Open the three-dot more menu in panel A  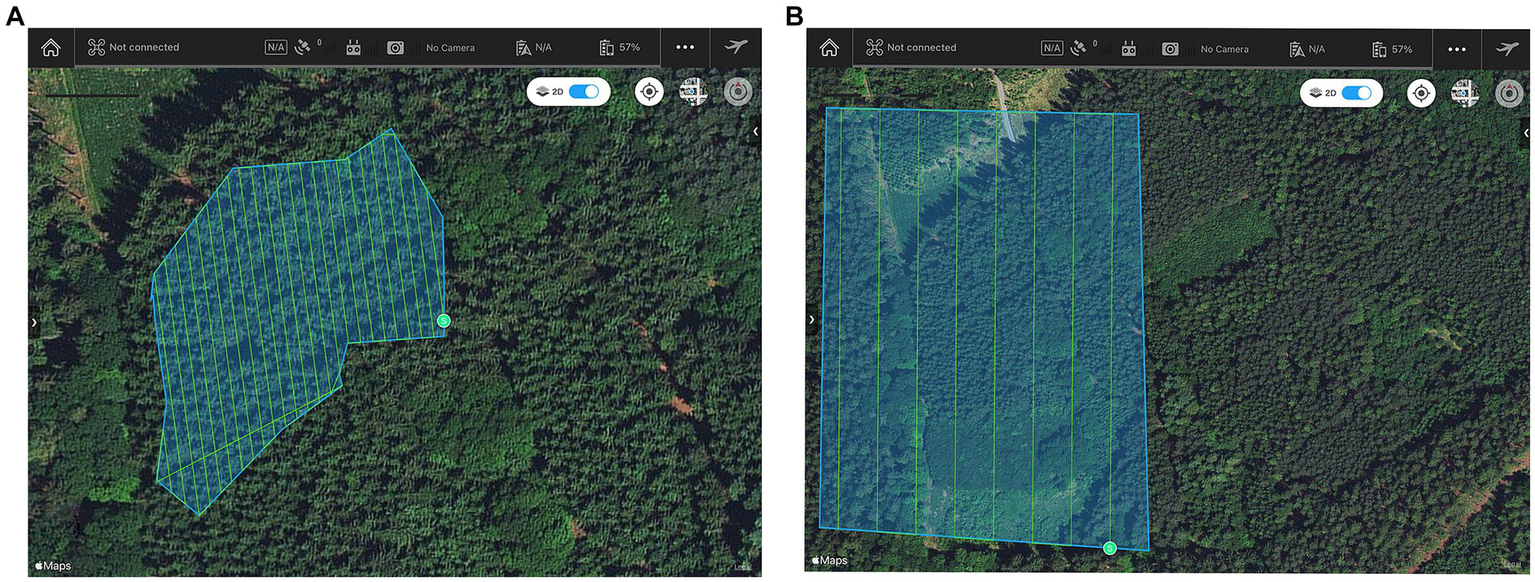[685, 47]
